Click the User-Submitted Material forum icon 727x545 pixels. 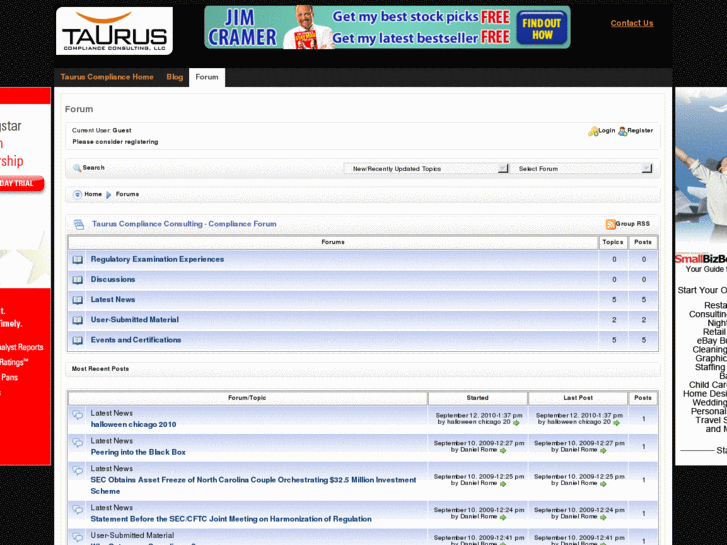click(77, 320)
